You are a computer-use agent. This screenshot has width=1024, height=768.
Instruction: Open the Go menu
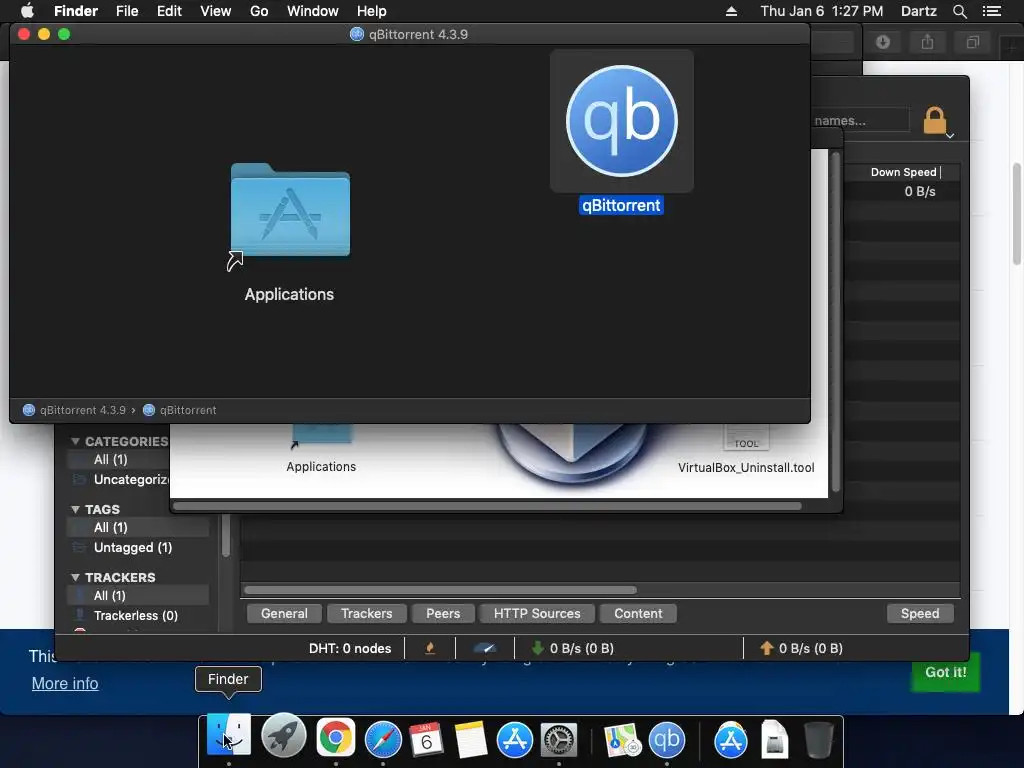259,11
